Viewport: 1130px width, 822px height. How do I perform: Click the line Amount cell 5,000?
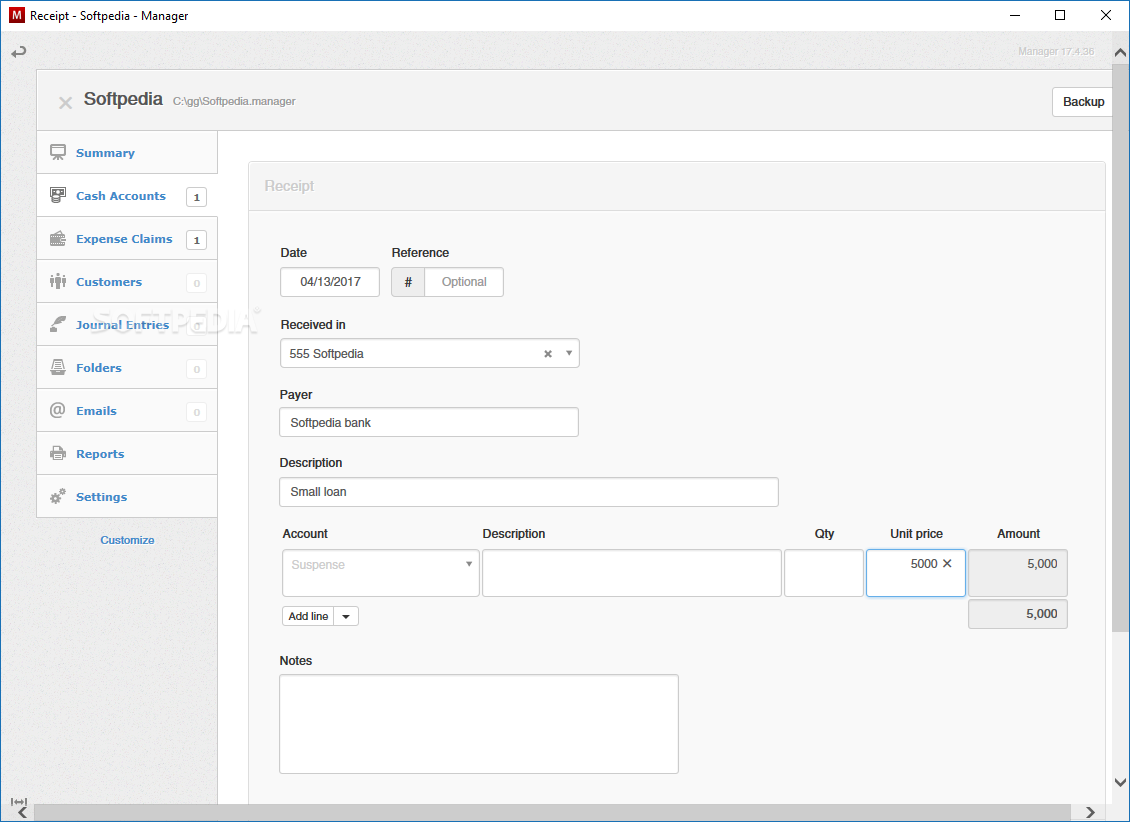click(x=1018, y=573)
